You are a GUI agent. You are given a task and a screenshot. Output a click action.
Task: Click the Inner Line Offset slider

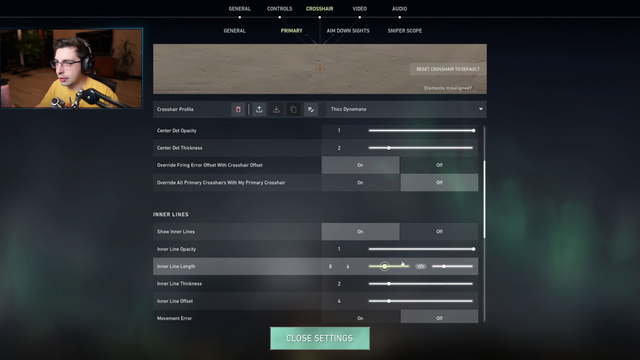(421, 301)
